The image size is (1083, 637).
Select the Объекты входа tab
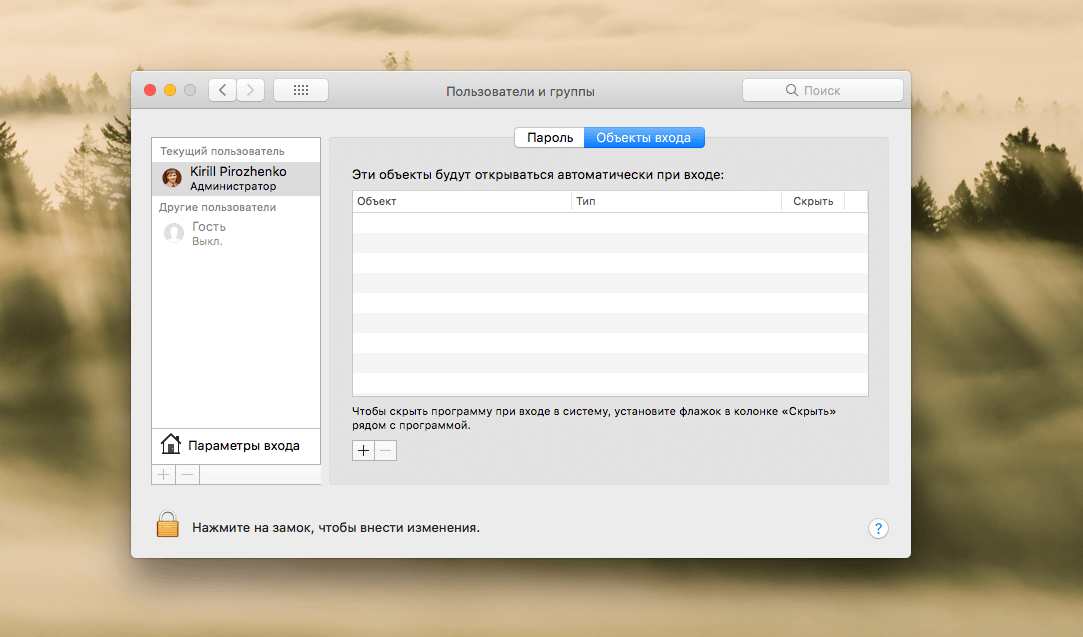644,138
